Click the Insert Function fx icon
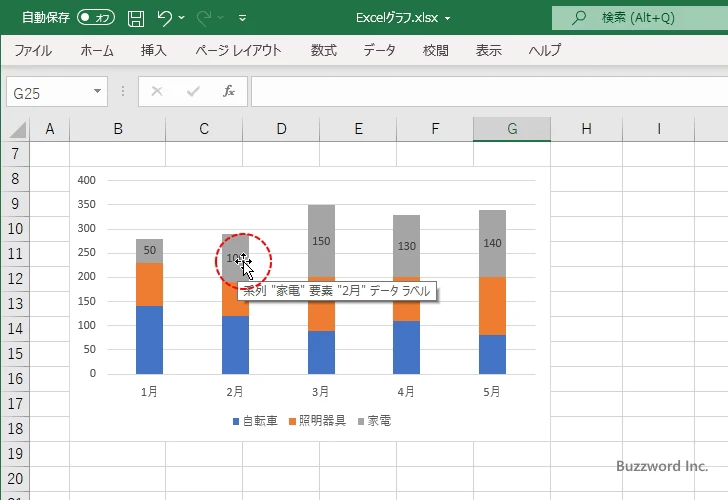Viewport: 728px width, 500px height. [x=229, y=91]
